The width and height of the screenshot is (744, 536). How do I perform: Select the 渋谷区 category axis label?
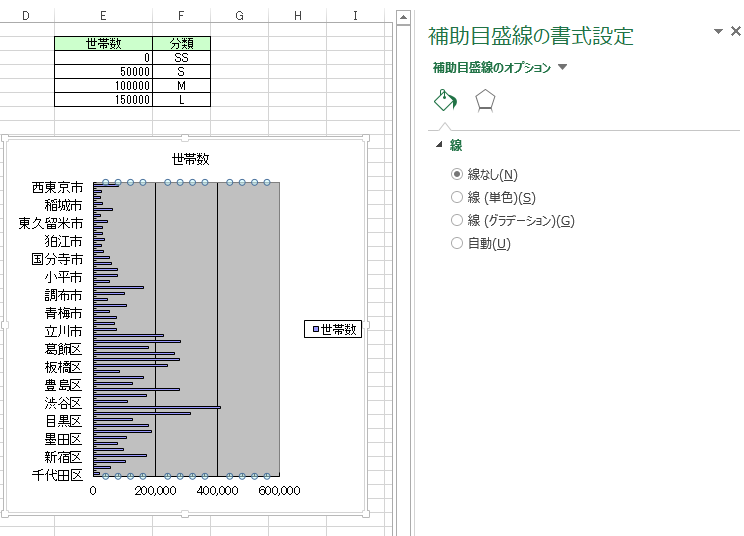(x=62, y=402)
